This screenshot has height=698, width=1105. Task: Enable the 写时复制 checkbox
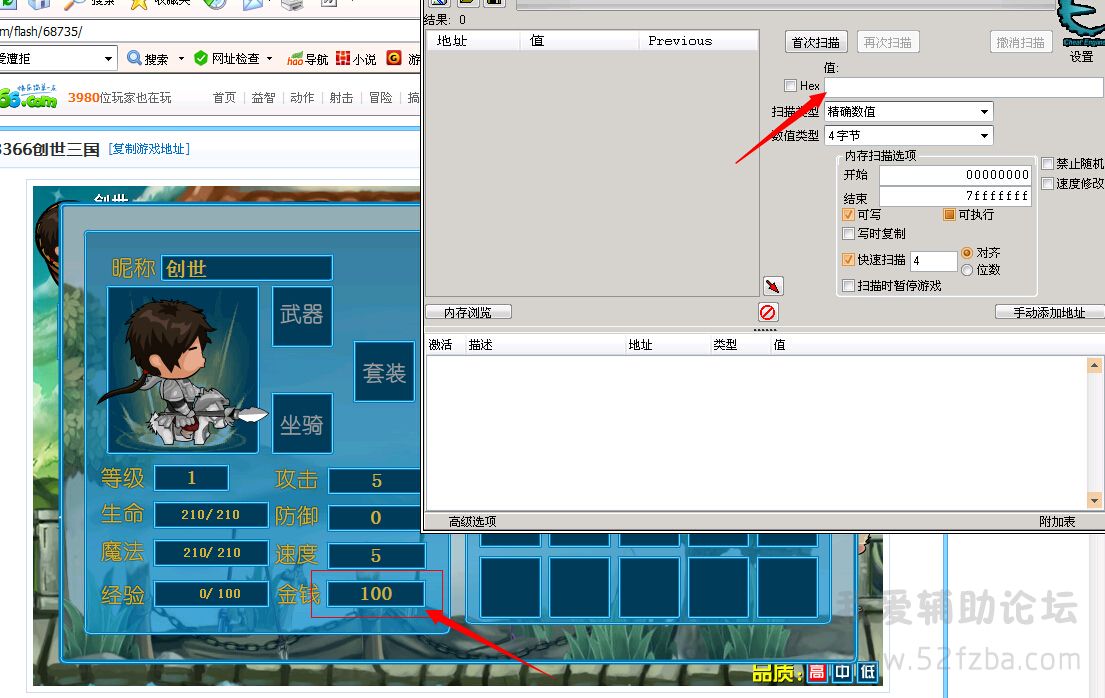[x=848, y=233]
